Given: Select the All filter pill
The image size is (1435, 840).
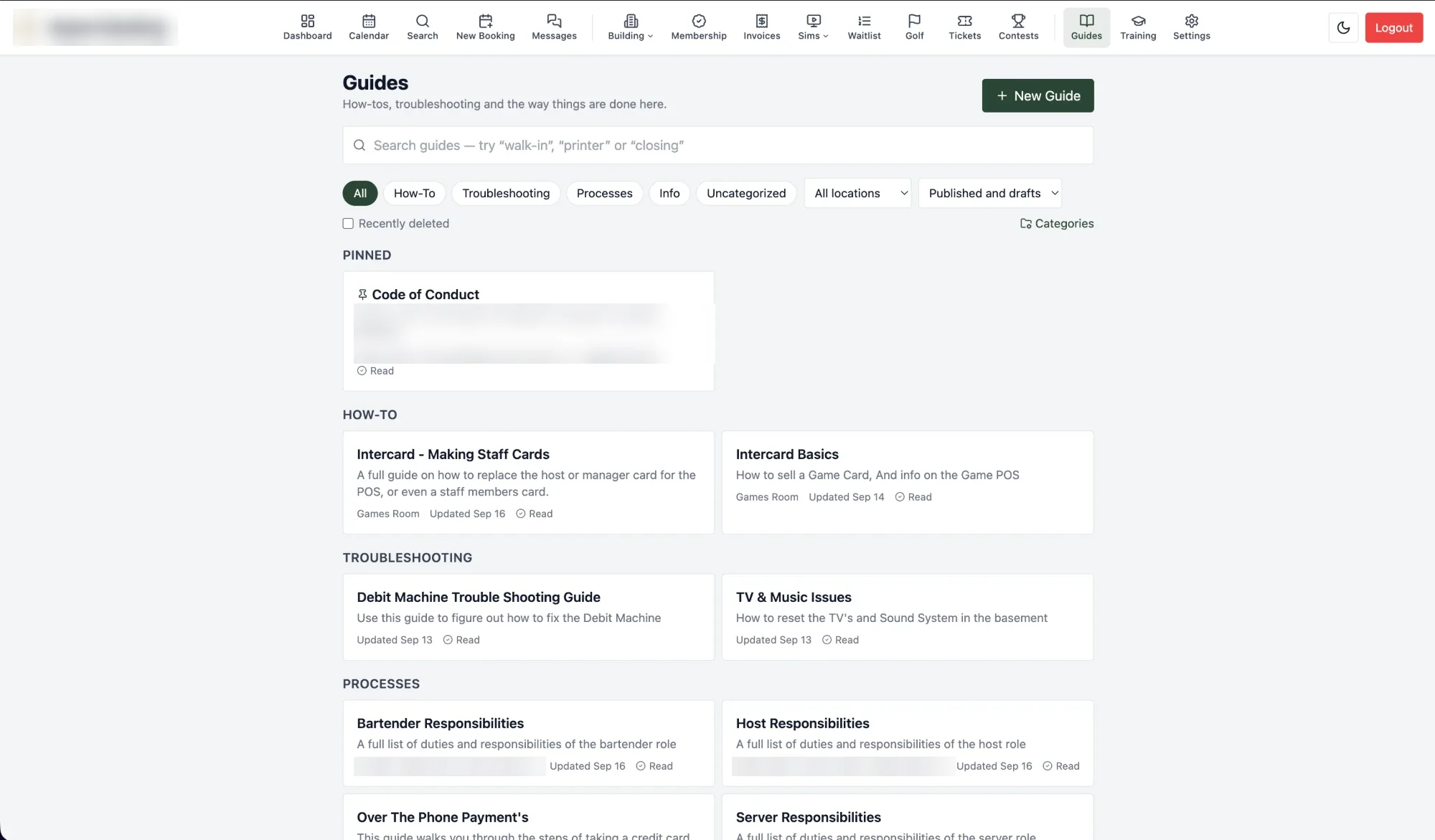Looking at the screenshot, I should click(360, 194).
